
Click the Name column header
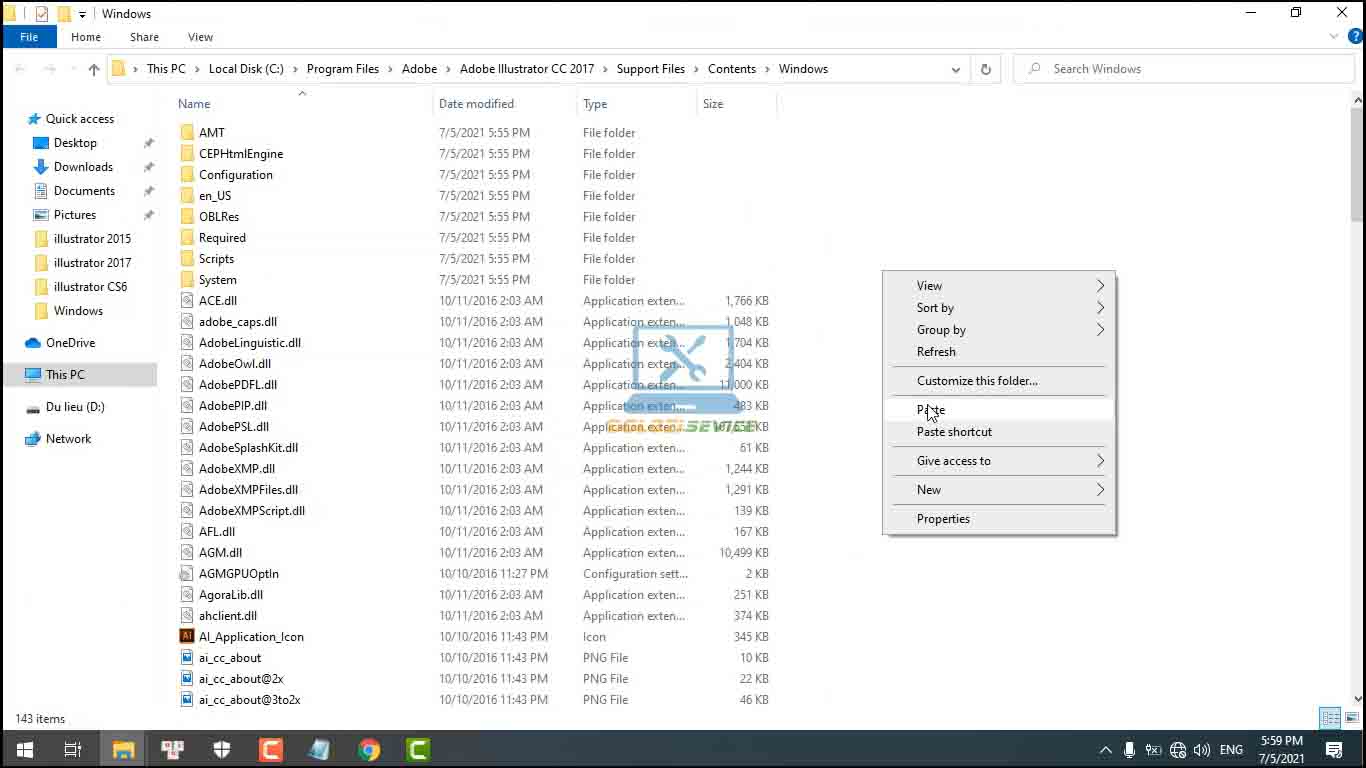(x=194, y=104)
